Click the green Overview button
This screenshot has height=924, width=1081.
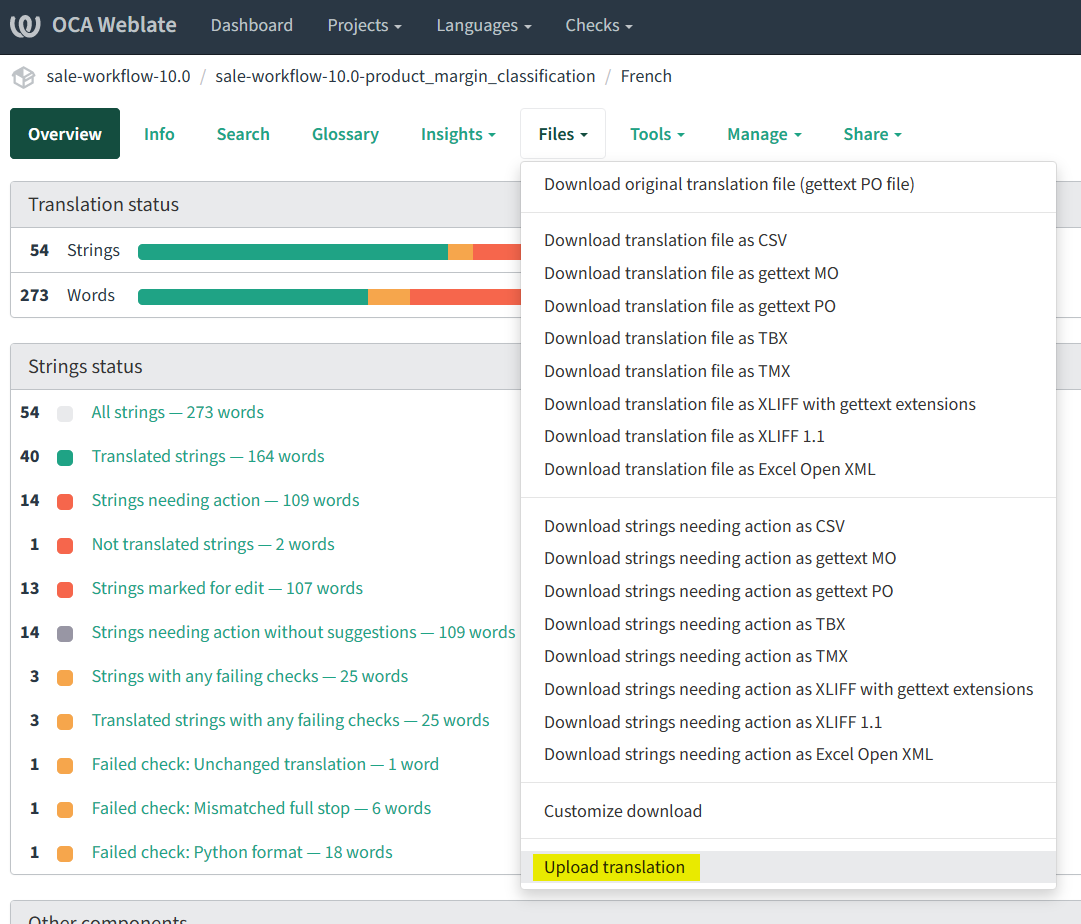pyautogui.click(x=65, y=134)
